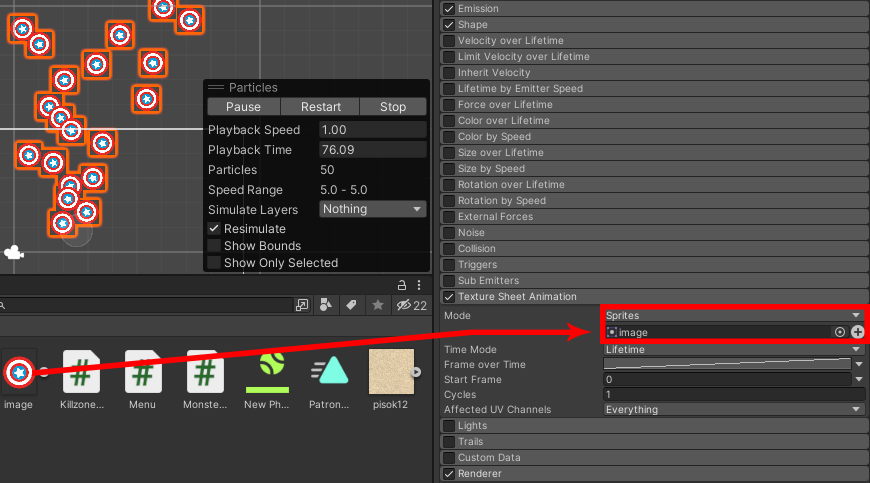This screenshot has height=483, width=870.
Task: Grab the Particles overlay drag handle
Action: pyautogui.click(x=216, y=88)
